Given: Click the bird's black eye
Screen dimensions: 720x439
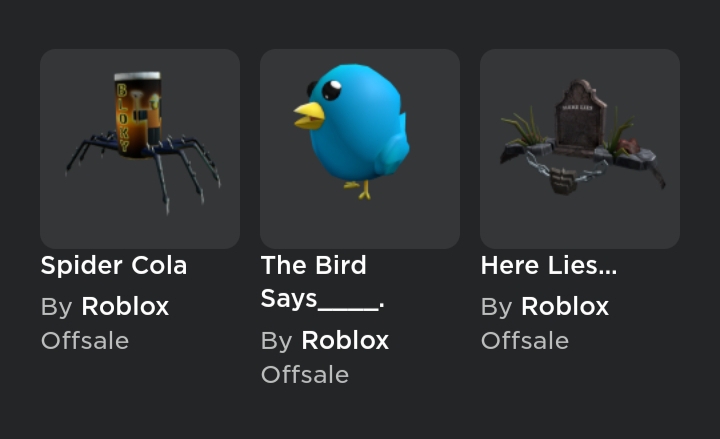Looking at the screenshot, I should (331, 90).
